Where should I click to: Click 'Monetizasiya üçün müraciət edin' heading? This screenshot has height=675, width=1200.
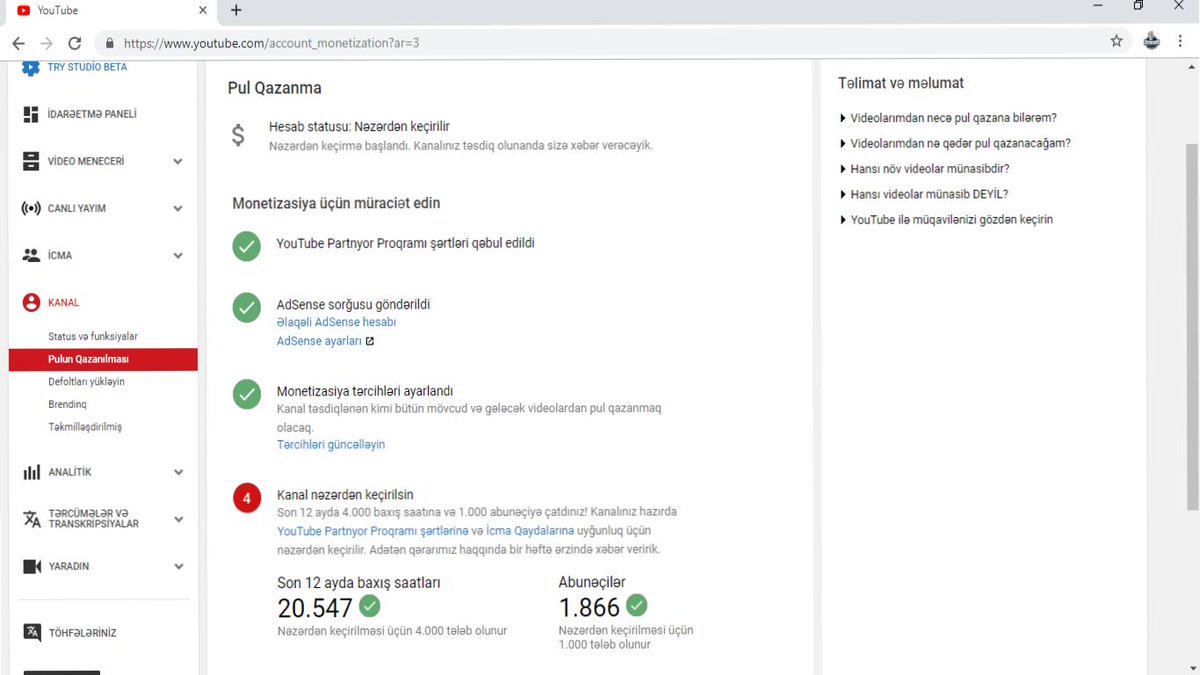tap(336, 203)
